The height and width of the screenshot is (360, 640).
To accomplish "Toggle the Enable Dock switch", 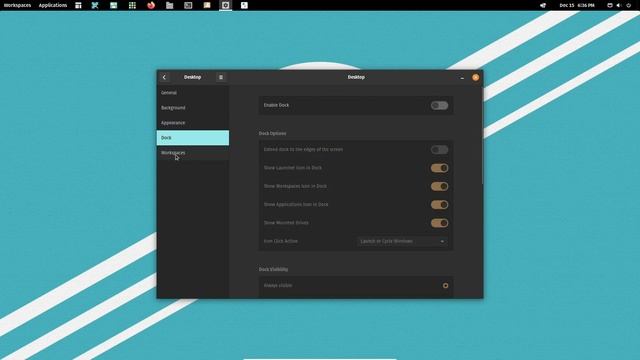I will [439, 105].
